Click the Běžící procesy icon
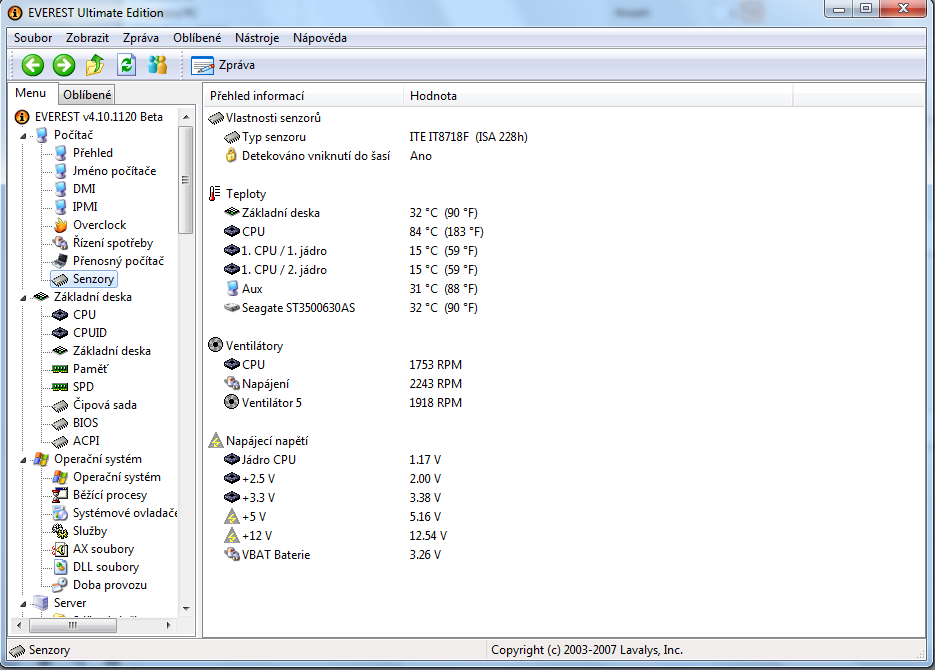 point(60,495)
